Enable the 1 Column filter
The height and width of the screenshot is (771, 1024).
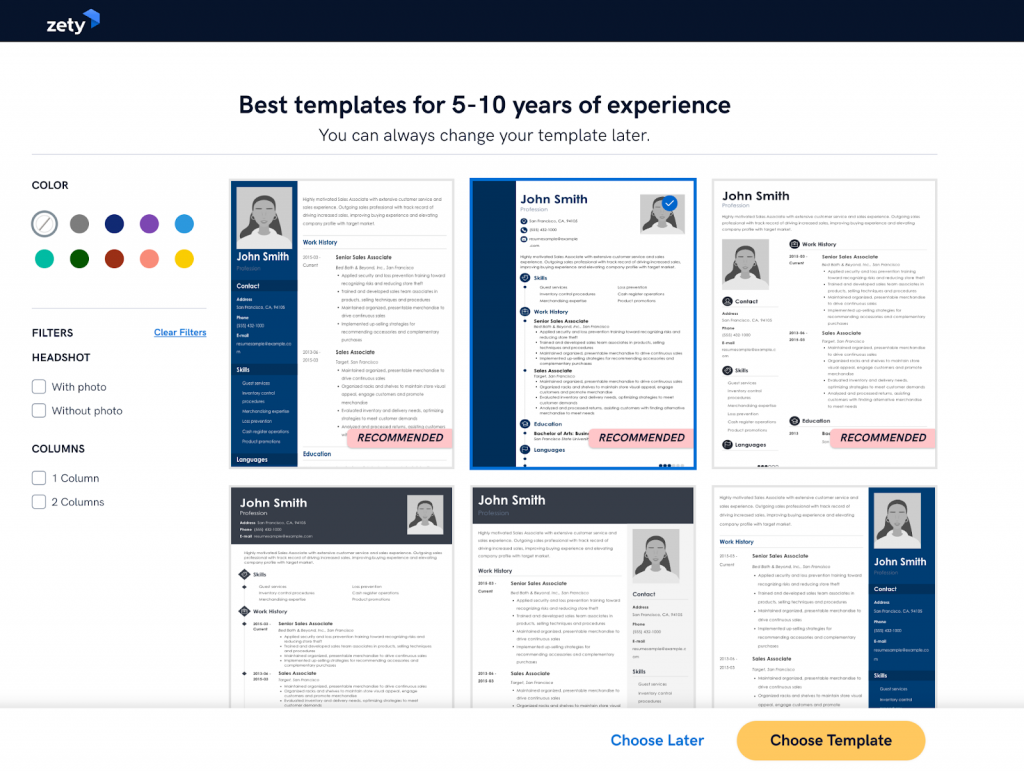tap(41, 478)
